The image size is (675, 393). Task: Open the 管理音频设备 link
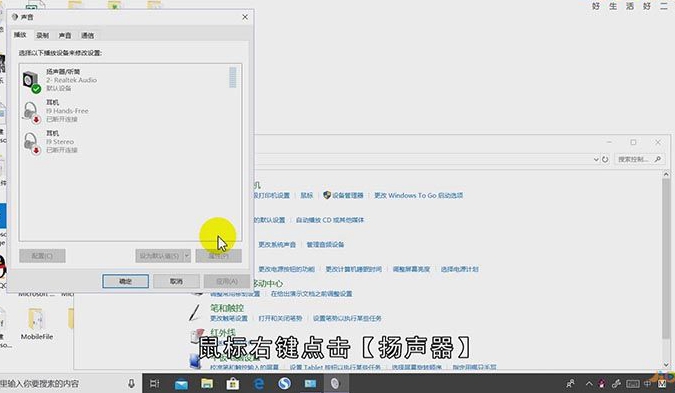tap(325, 244)
